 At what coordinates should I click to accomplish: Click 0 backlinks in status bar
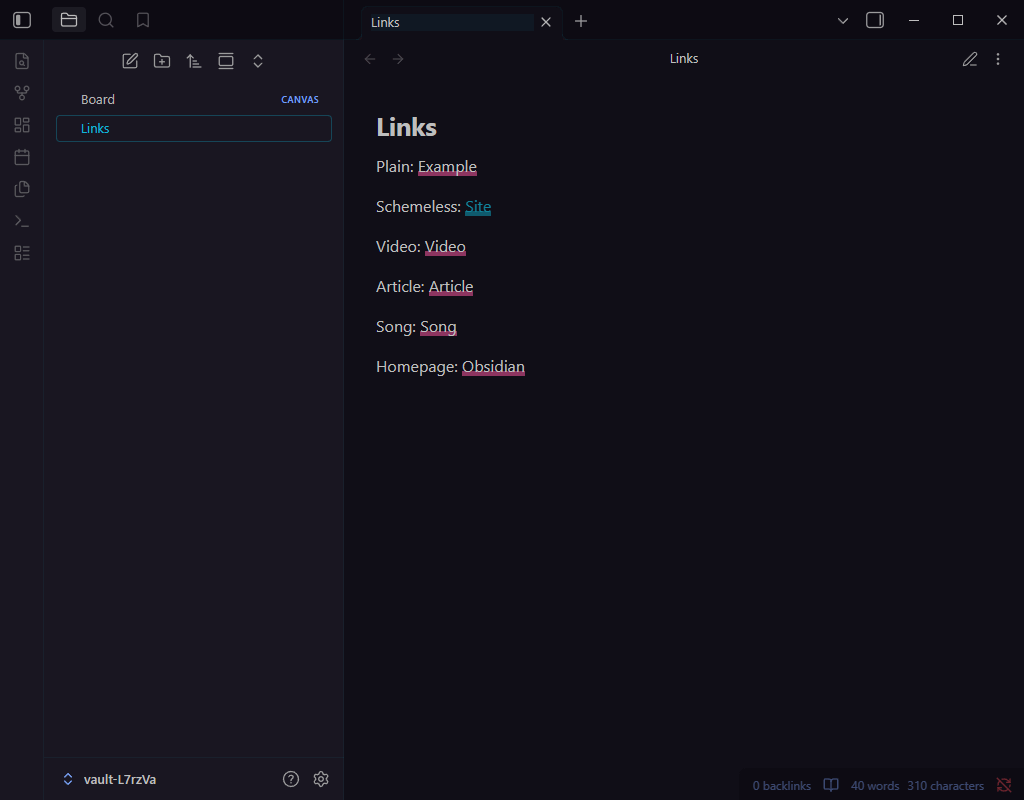tap(781, 786)
